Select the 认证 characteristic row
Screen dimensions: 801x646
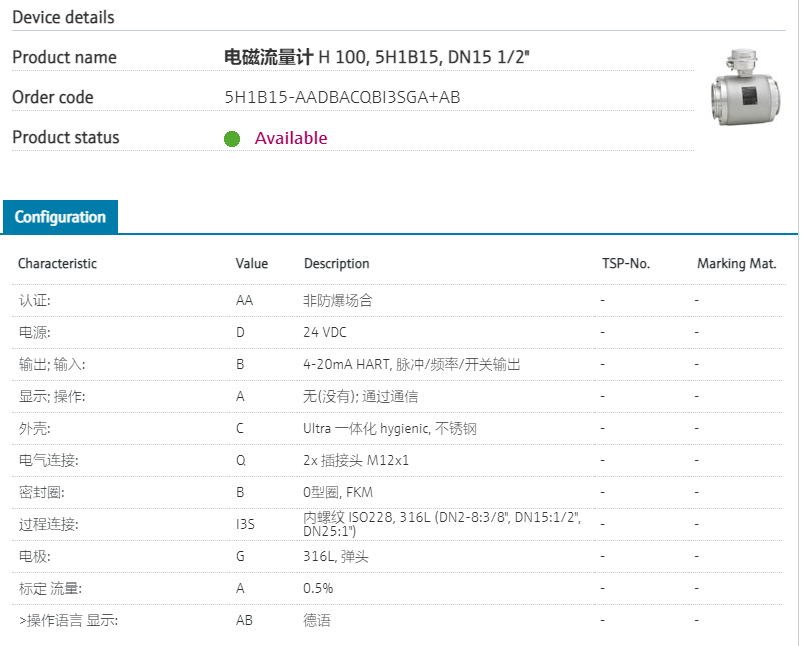pos(34,300)
